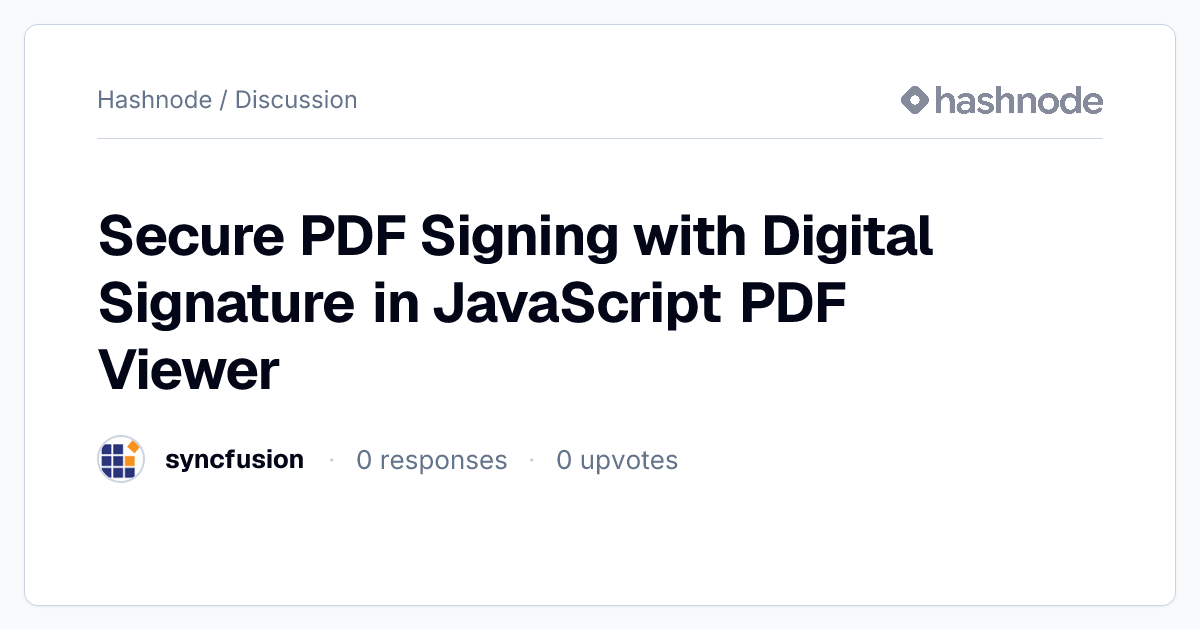Click the dot separator before 0 upvotes
This screenshot has width=1200, height=630.
tap(532, 460)
